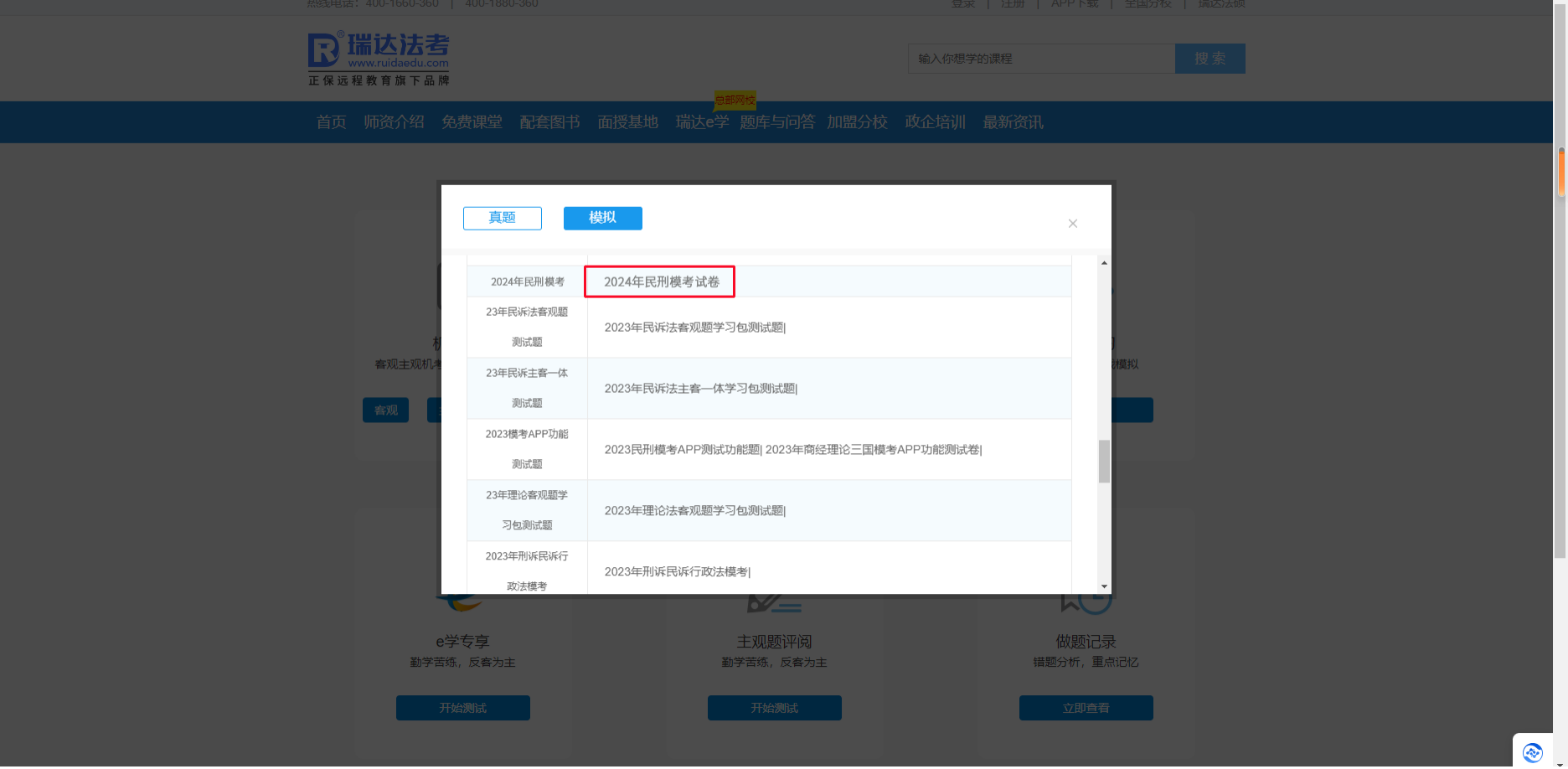Close the exam list popup
Screen dimensions: 1568x769
[x=1072, y=224]
